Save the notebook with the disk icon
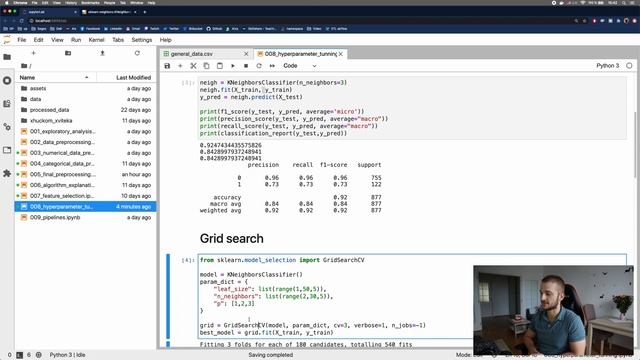Viewport: 640px width, 360px height. point(167,66)
